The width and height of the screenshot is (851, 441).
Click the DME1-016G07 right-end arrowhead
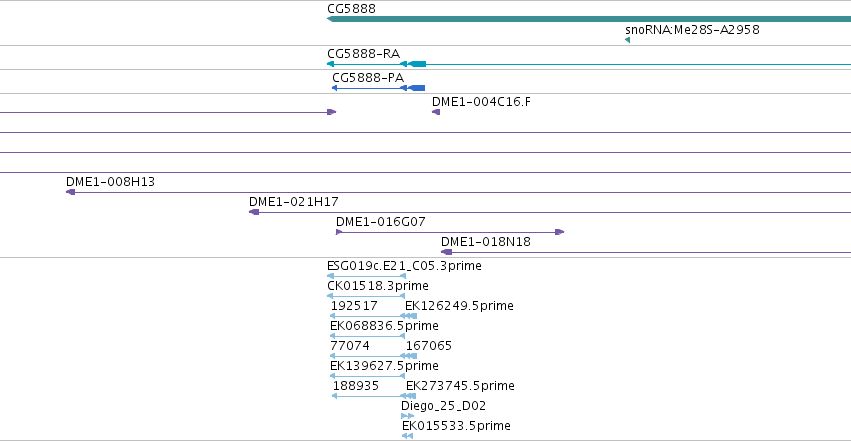(560, 232)
